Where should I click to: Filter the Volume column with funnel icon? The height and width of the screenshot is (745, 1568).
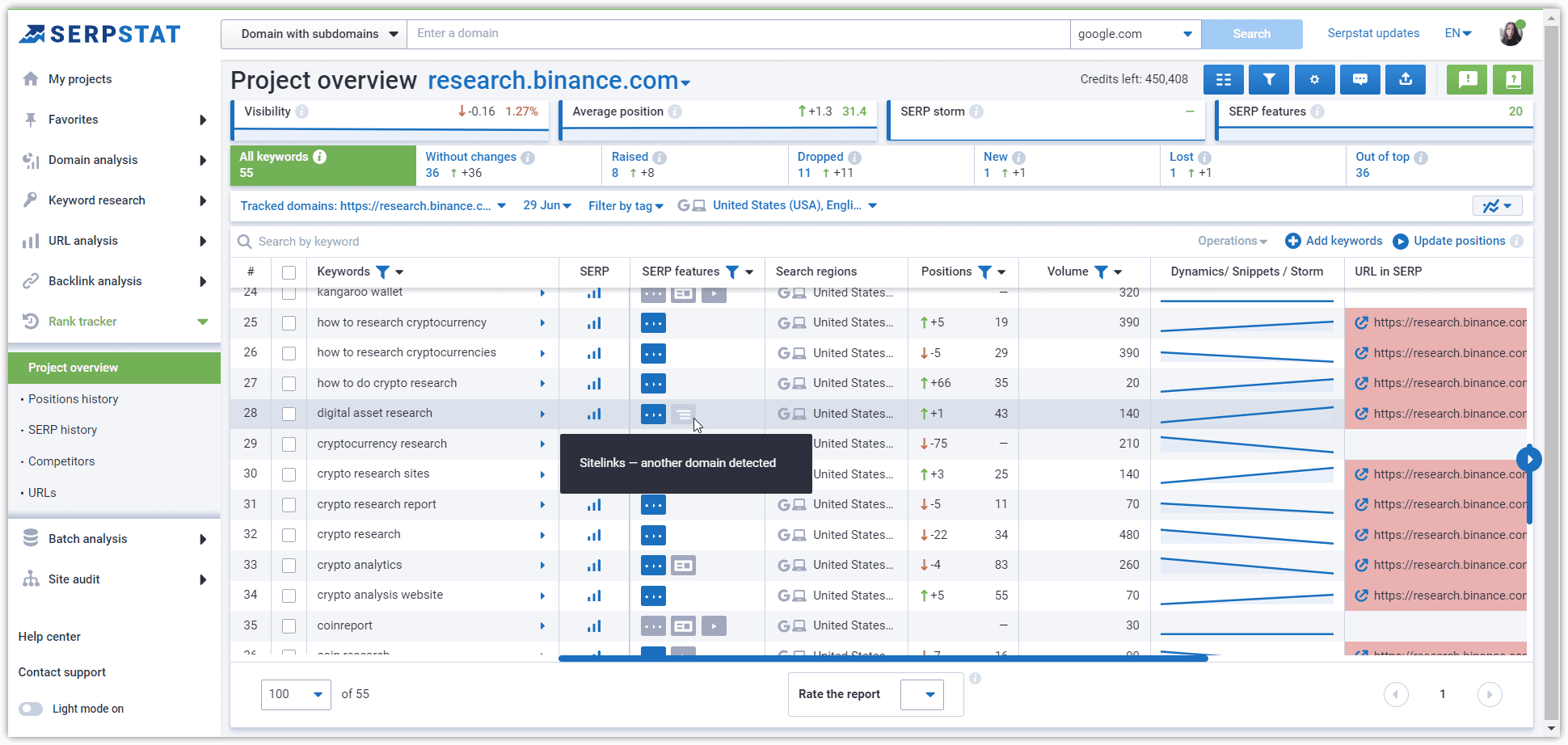point(1101,272)
